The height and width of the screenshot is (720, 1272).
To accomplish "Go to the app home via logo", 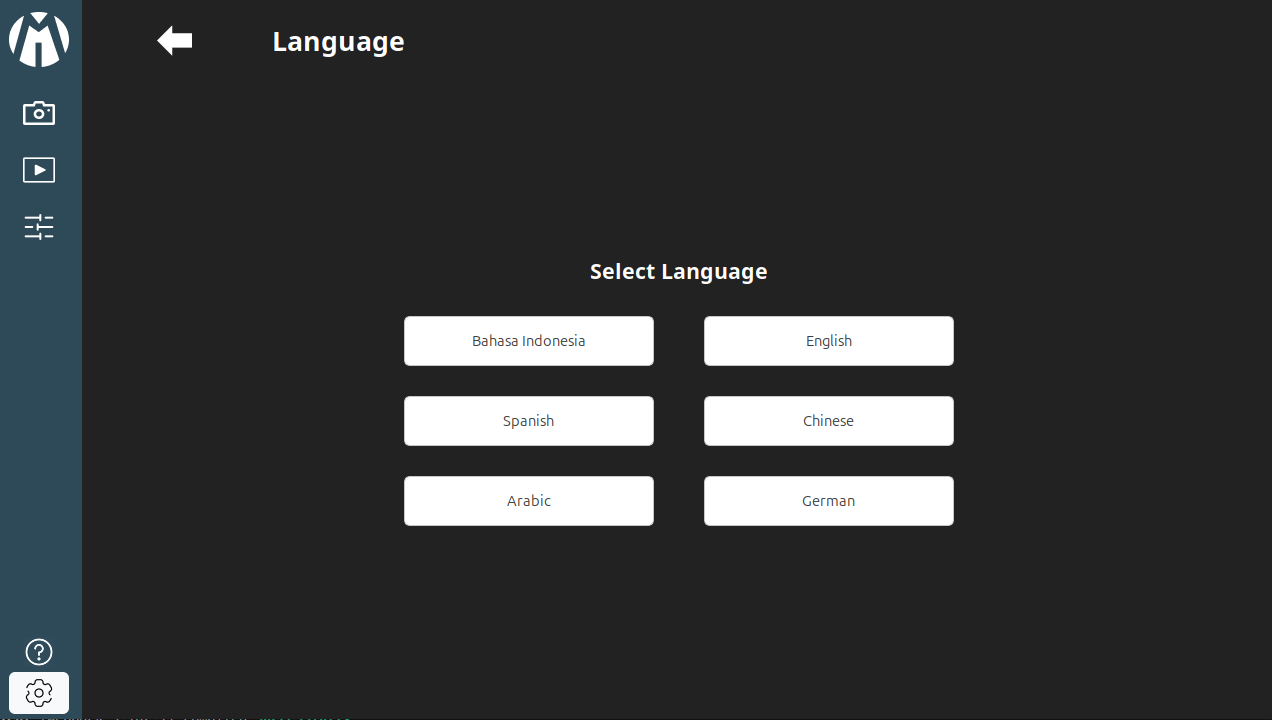I will coord(39,40).
